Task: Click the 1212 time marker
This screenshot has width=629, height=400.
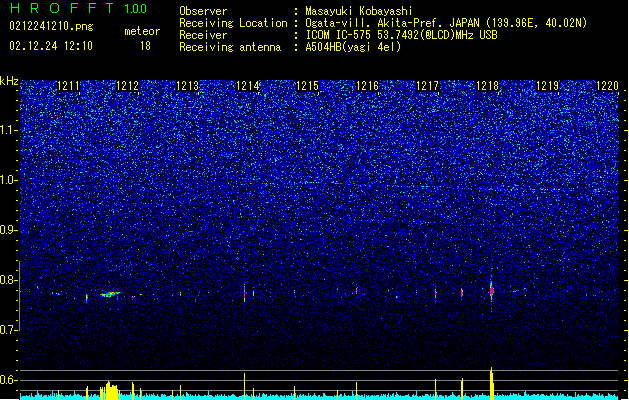Action: point(128,86)
